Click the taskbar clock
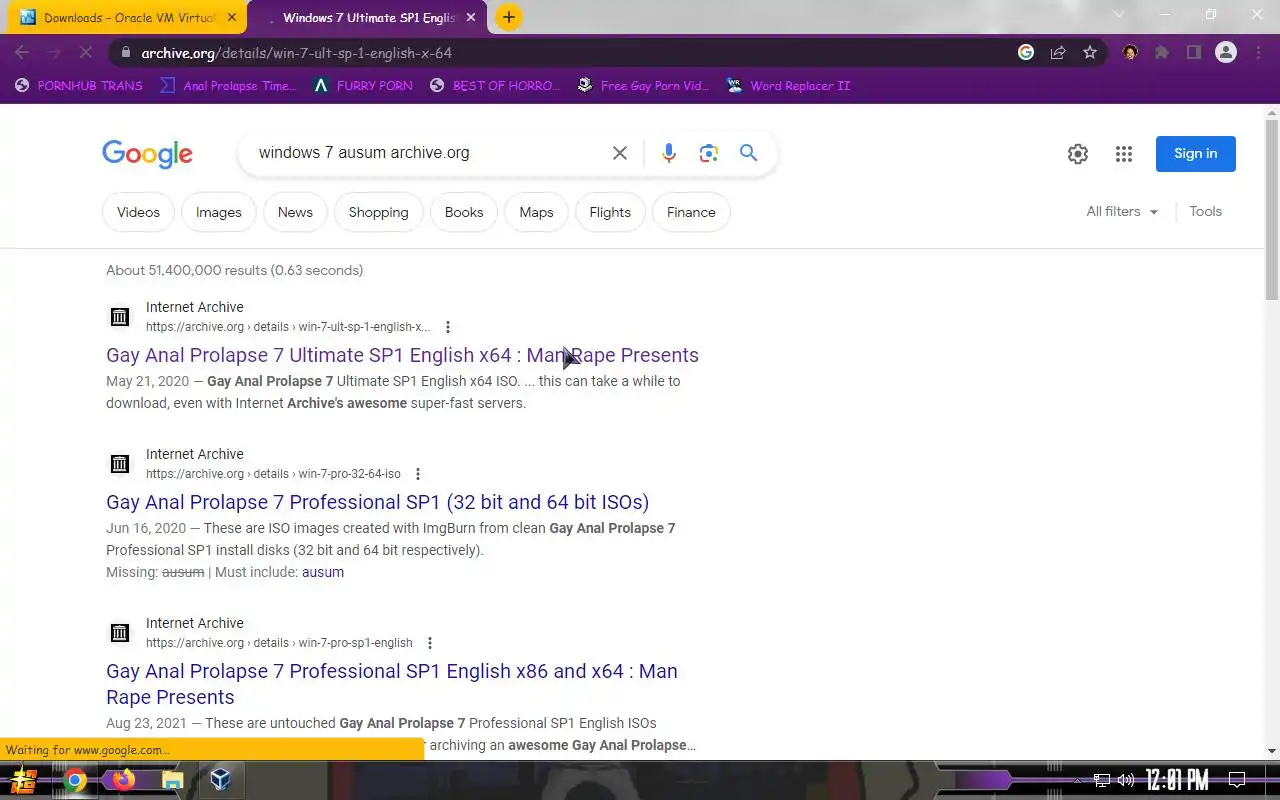The height and width of the screenshot is (800, 1280). pyautogui.click(x=1177, y=780)
